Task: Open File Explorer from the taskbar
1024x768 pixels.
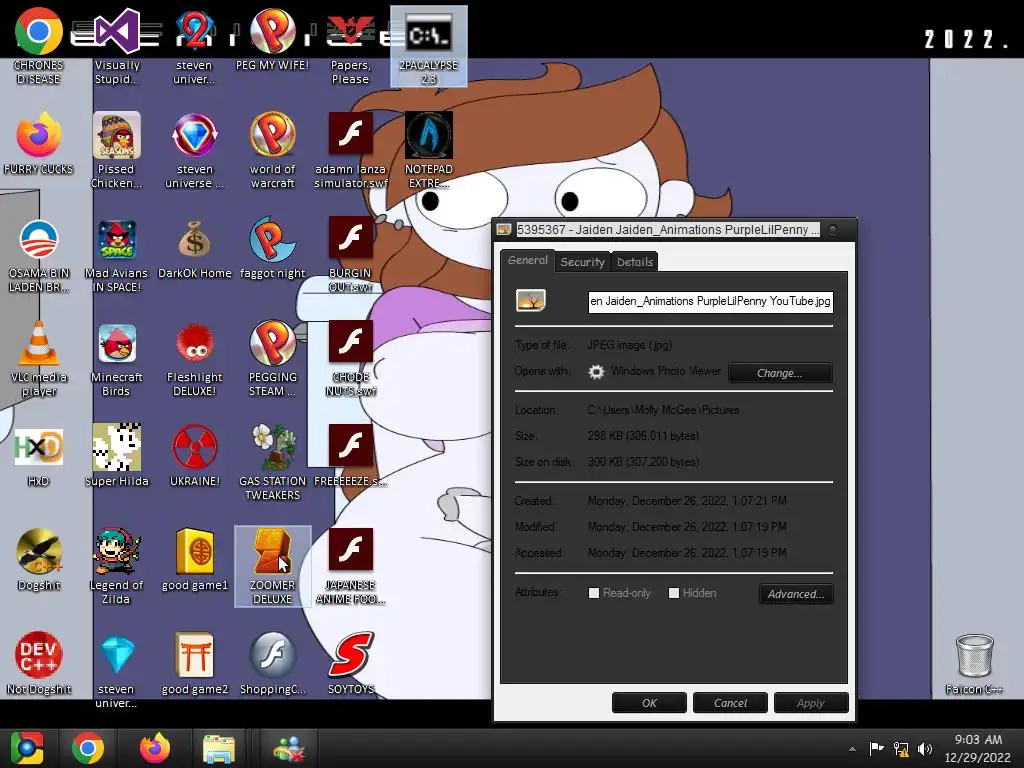Action: (x=219, y=748)
